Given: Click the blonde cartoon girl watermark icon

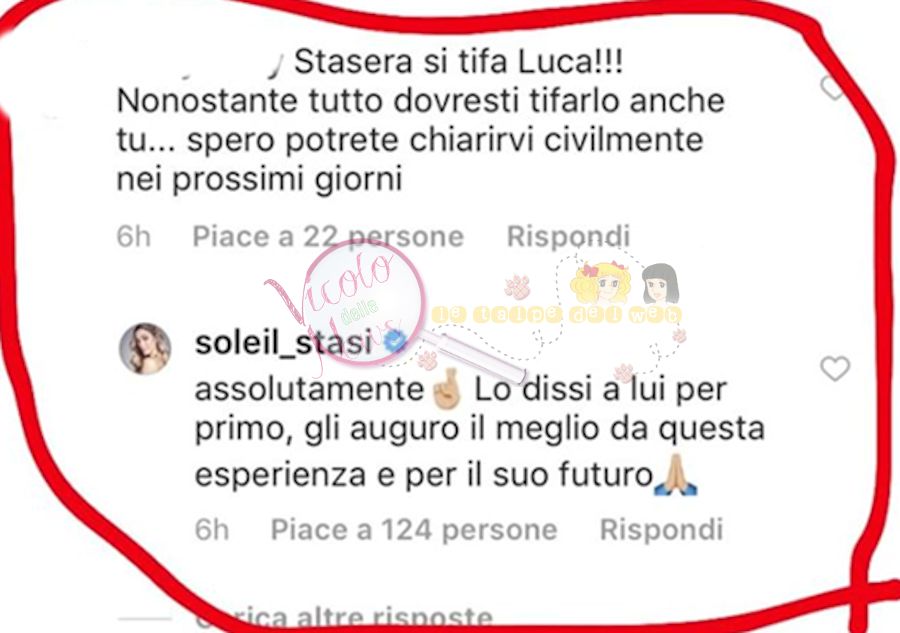Looking at the screenshot, I should click(600, 282).
